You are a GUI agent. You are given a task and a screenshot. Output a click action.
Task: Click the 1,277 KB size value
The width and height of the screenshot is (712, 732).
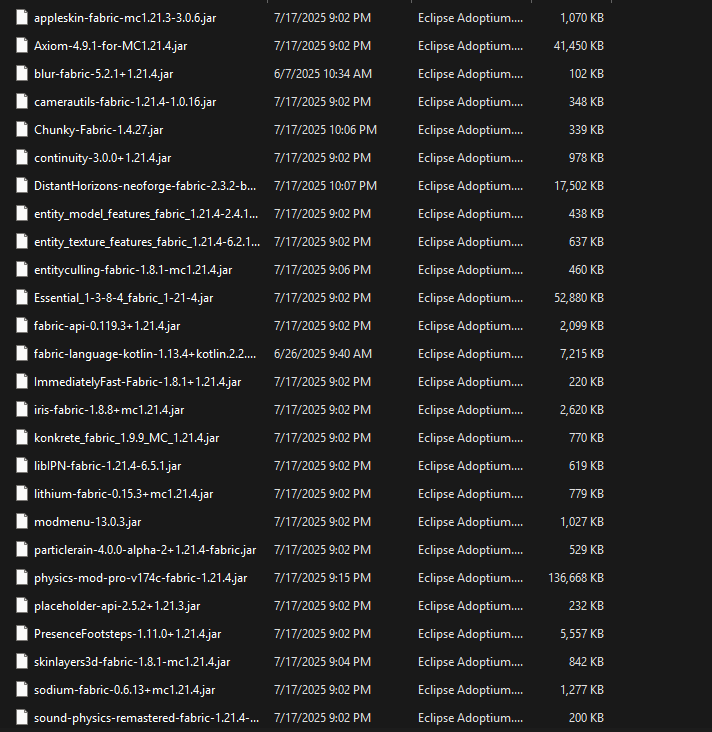coord(582,690)
